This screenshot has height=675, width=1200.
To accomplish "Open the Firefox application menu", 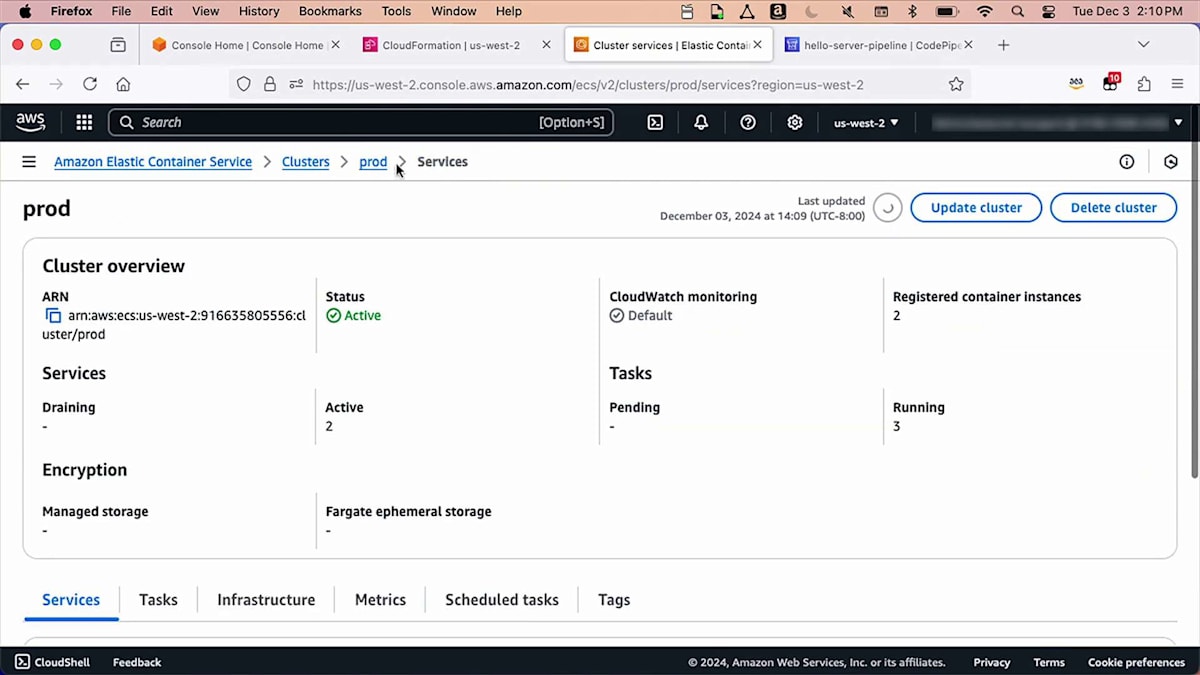I will pyautogui.click(x=1177, y=84).
